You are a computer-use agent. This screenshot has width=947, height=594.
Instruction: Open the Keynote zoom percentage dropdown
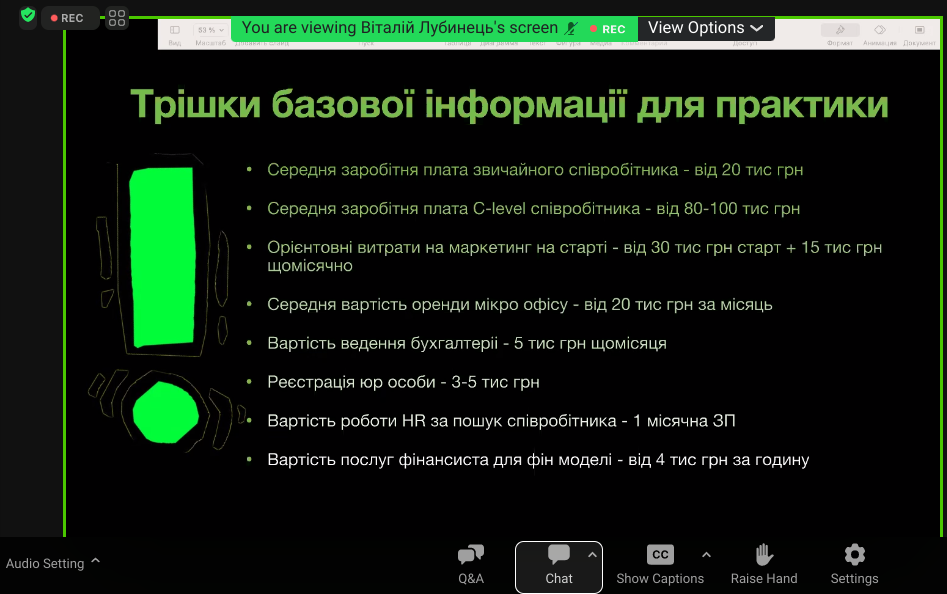pos(209,30)
